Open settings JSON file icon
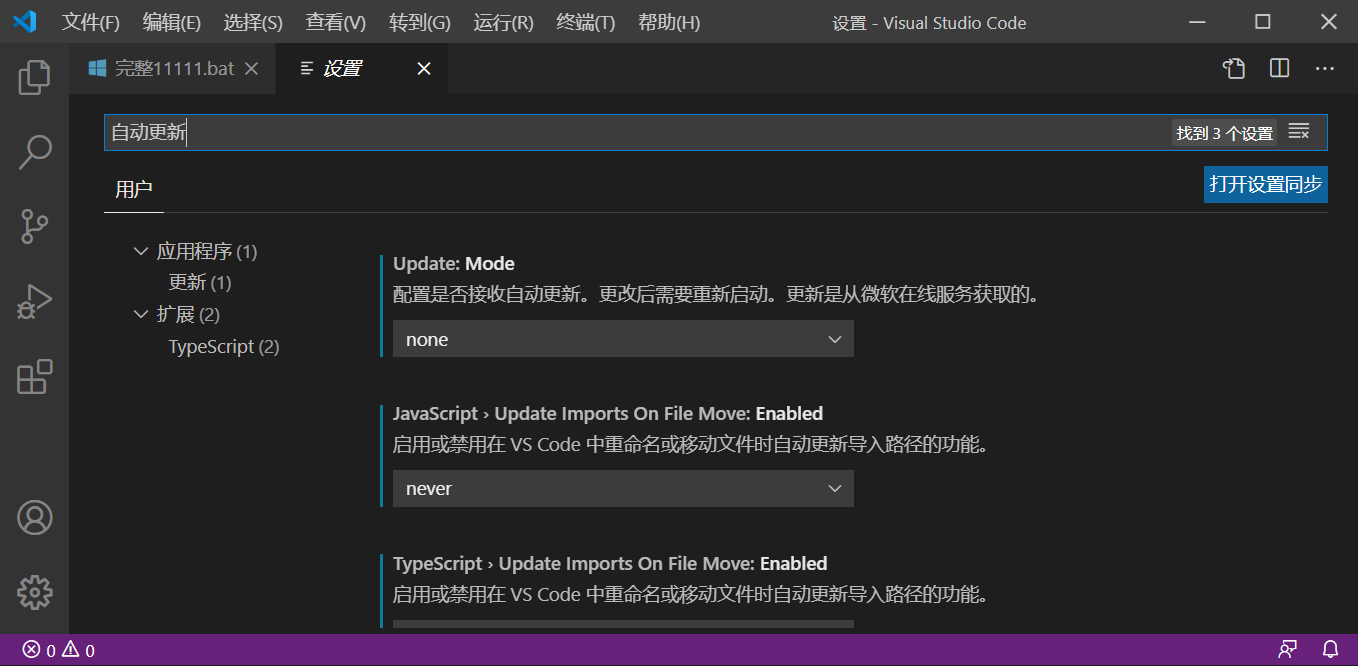The width and height of the screenshot is (1358, 666). click(1234, 68)
